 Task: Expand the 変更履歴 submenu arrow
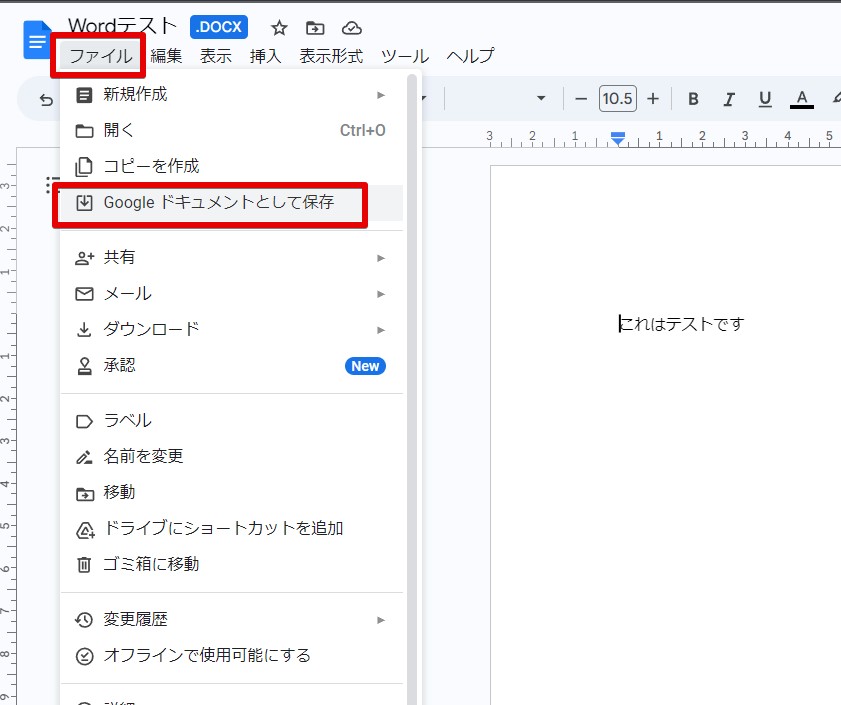381,620
